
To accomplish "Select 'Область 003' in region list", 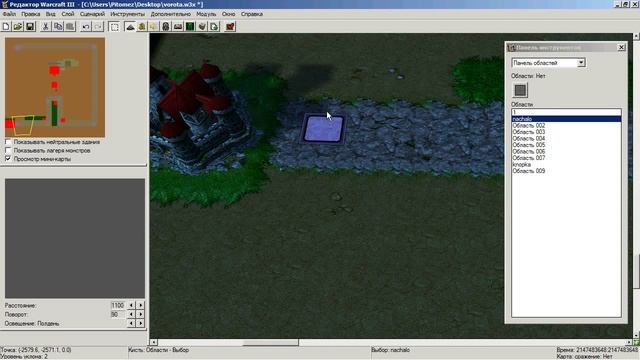I will pos(567,132).
